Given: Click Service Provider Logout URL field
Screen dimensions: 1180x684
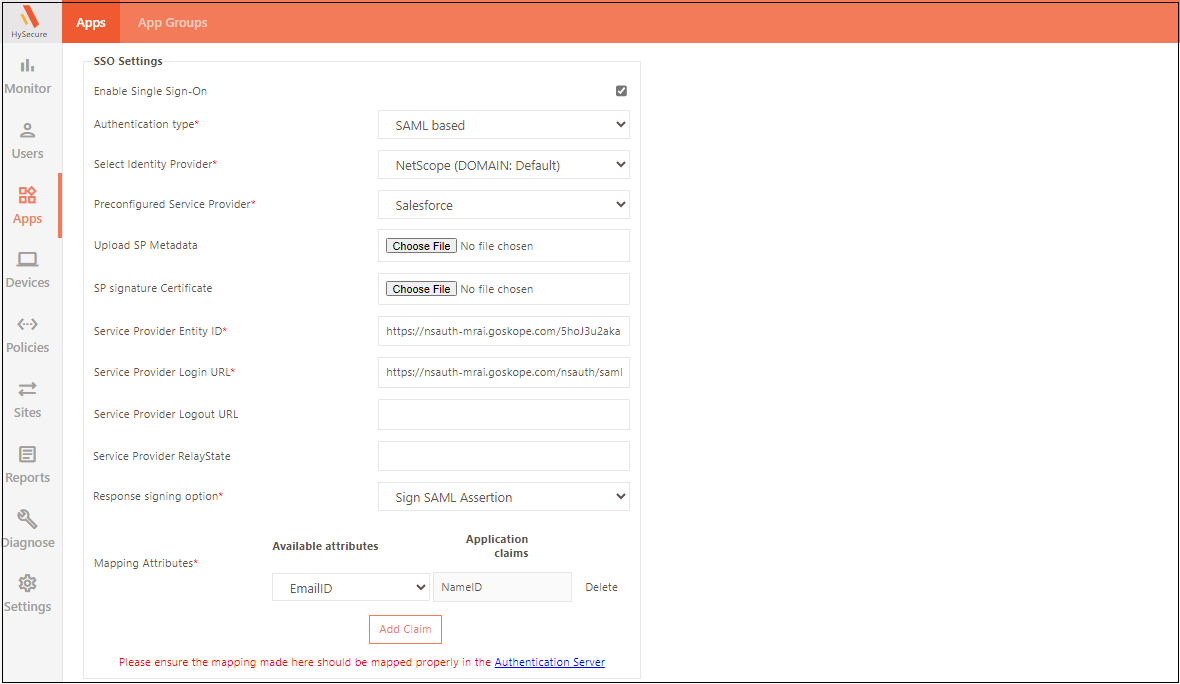Looking at the screenshot, I should click(504, 414).
